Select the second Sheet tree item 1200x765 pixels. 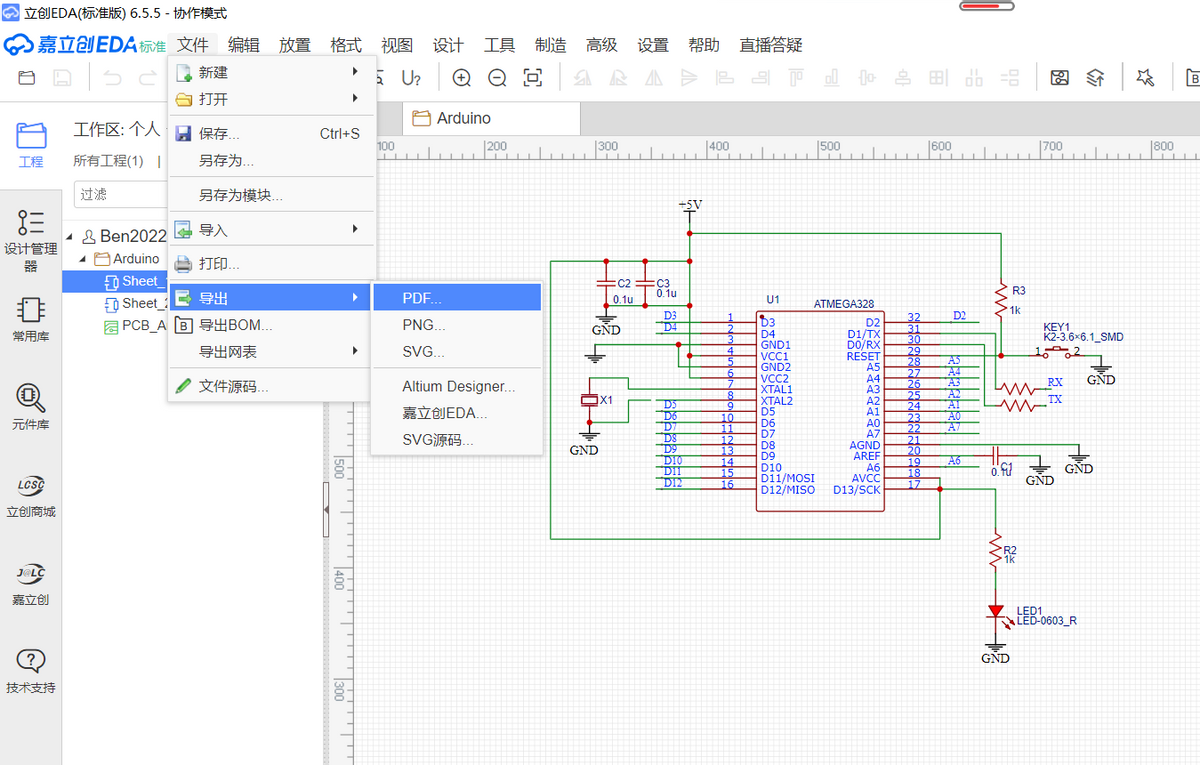click(133, 303)
